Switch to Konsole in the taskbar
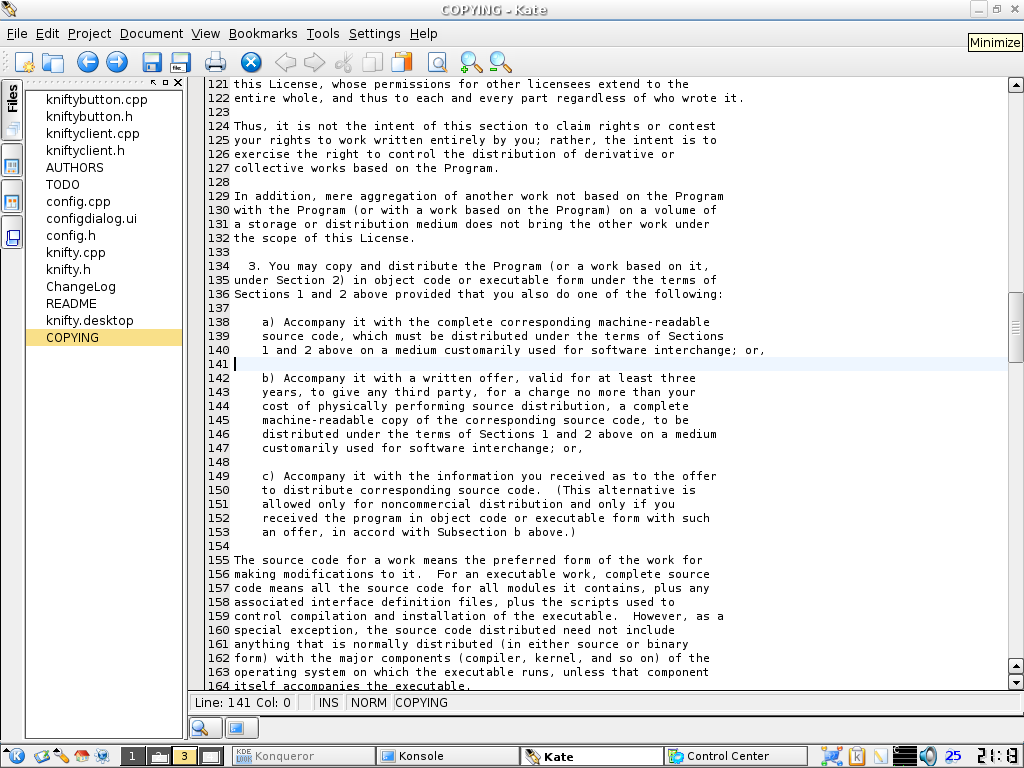 click(x=448, y=756)
